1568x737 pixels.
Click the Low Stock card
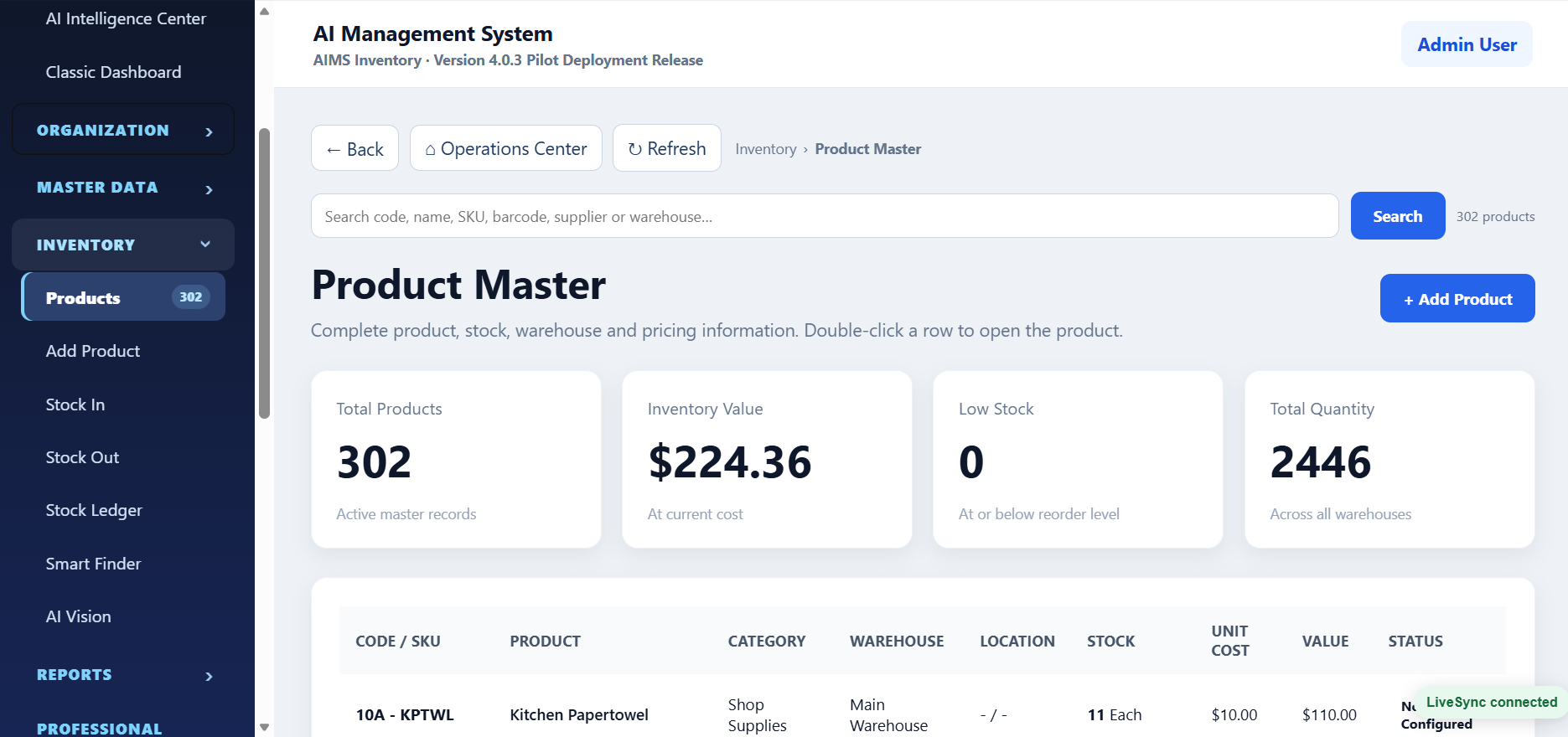1078,460
